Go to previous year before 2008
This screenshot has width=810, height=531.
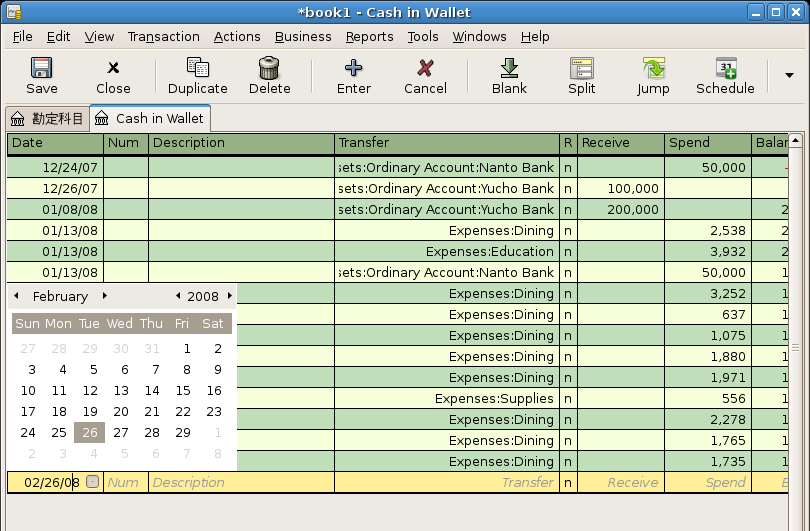(178, 296)
